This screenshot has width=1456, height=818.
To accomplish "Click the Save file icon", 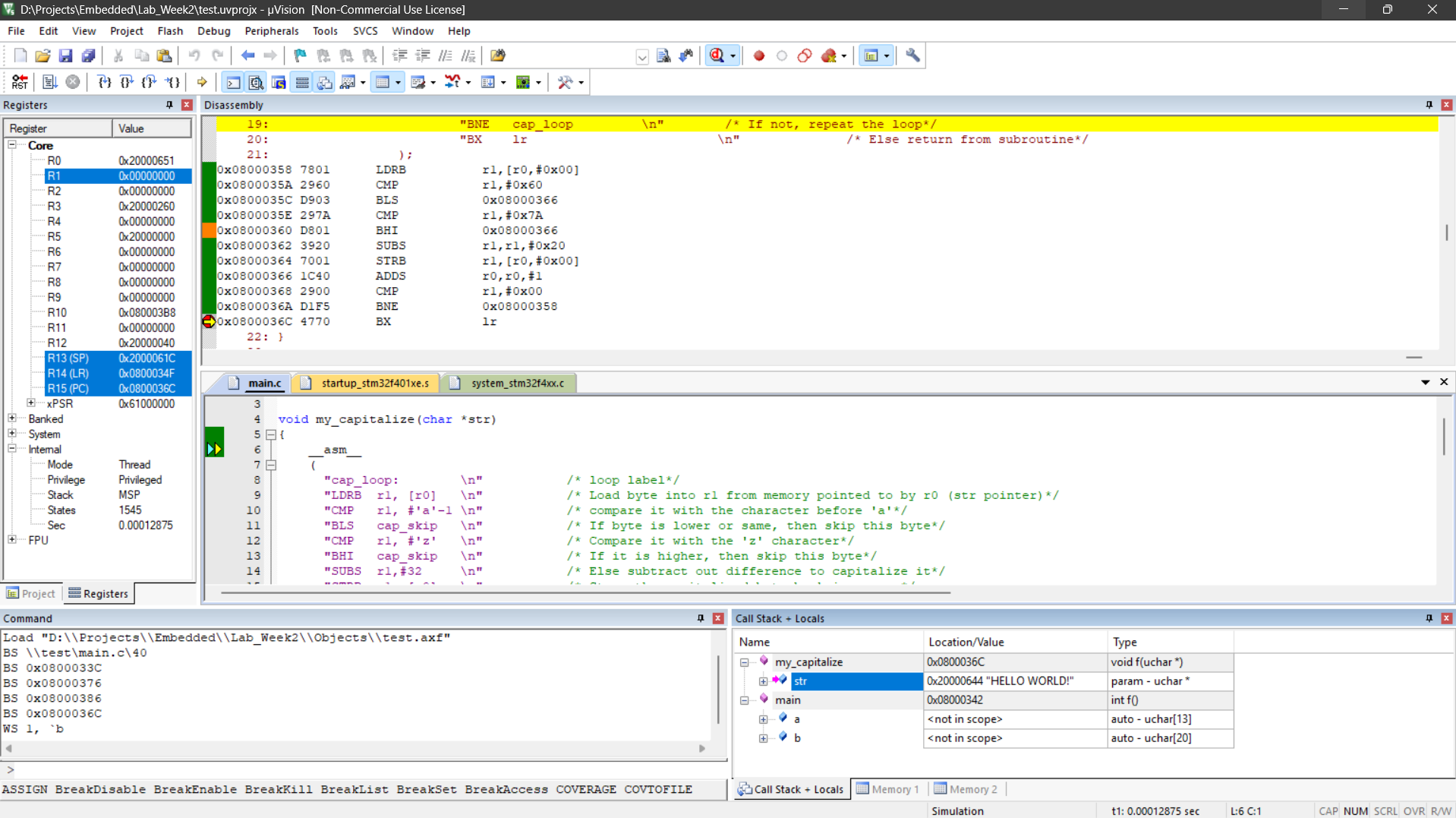I will [65, 55].
